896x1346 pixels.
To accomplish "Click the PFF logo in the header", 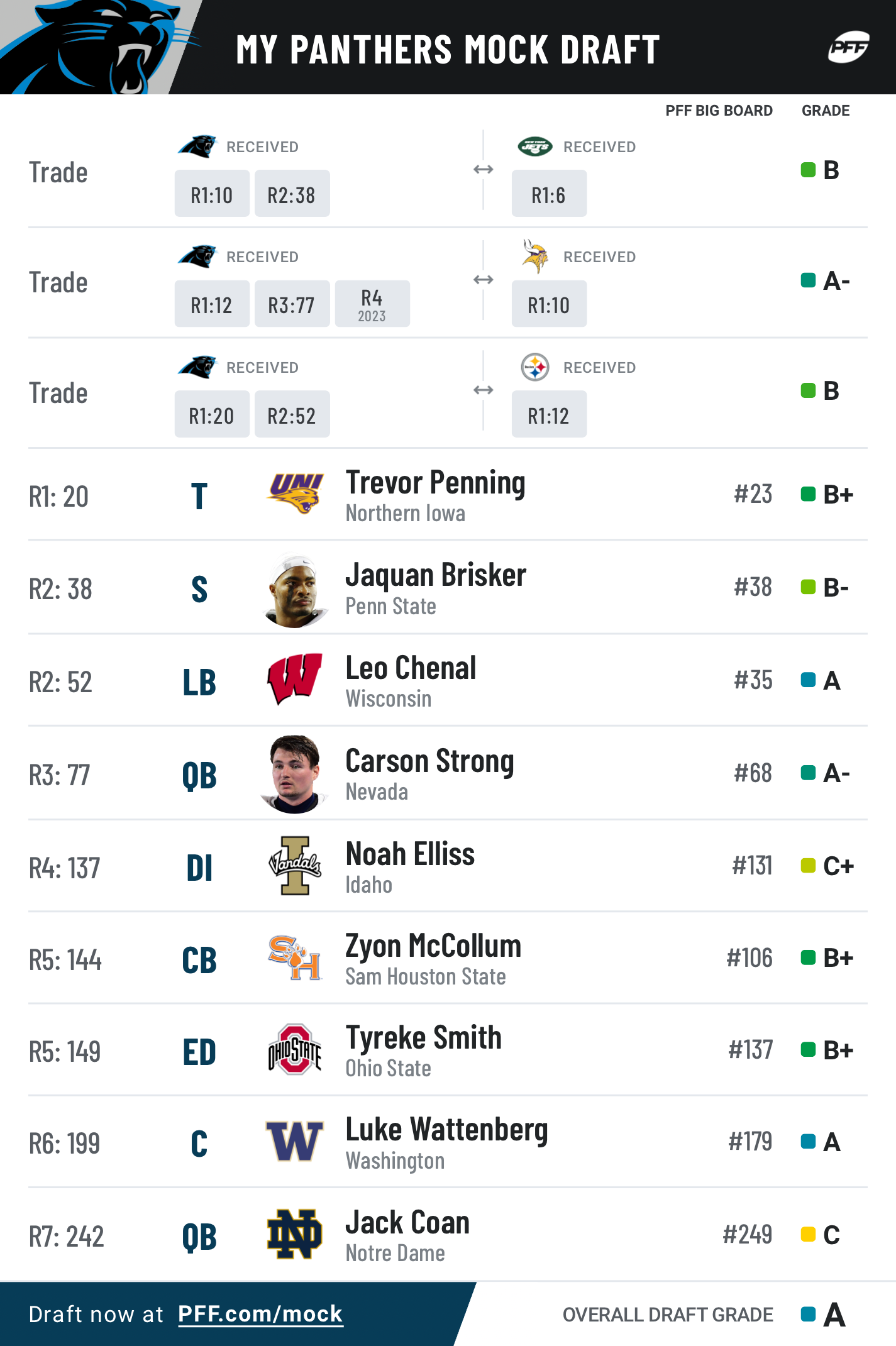I will [x=849, y=47].
